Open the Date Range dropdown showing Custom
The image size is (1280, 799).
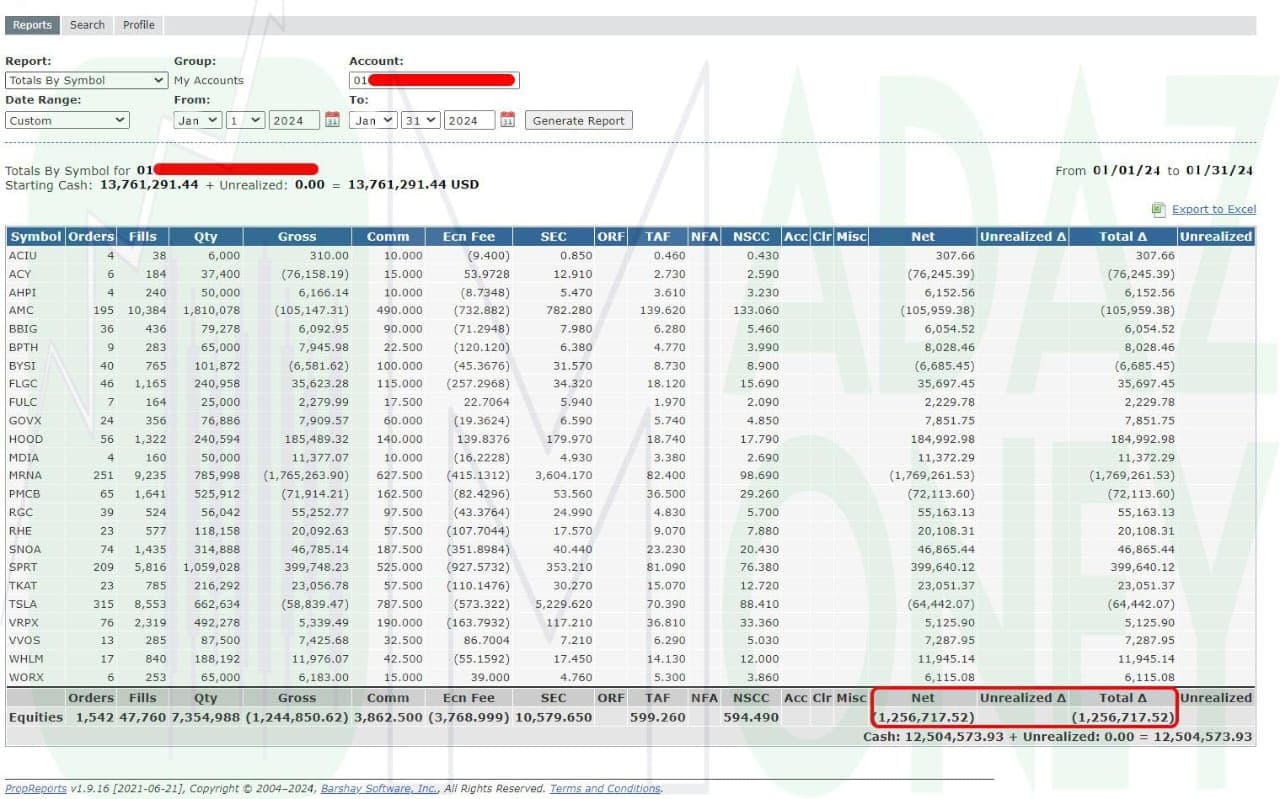click(x=66, y=119)
